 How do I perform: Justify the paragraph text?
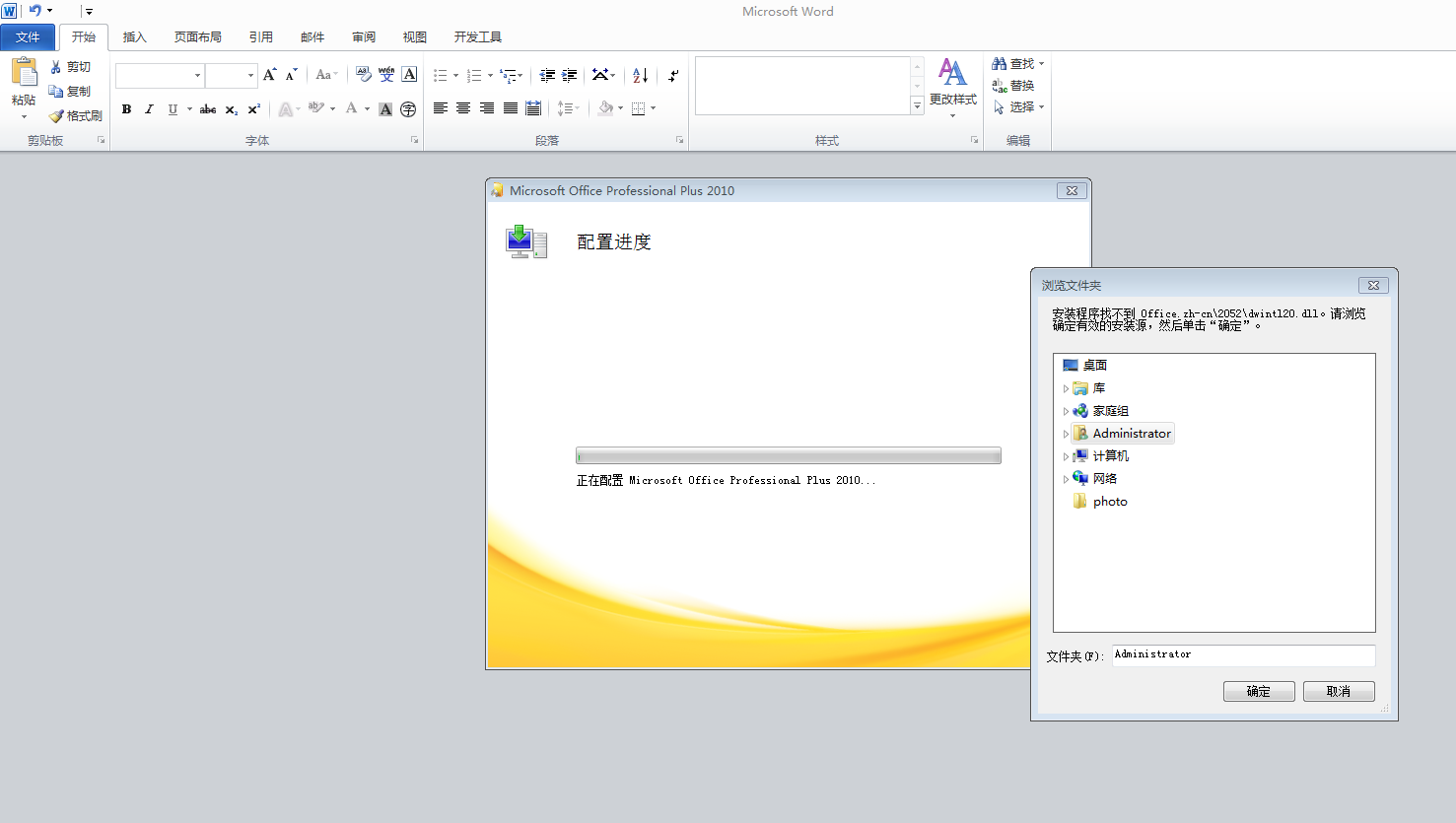[x=511, y=108]
